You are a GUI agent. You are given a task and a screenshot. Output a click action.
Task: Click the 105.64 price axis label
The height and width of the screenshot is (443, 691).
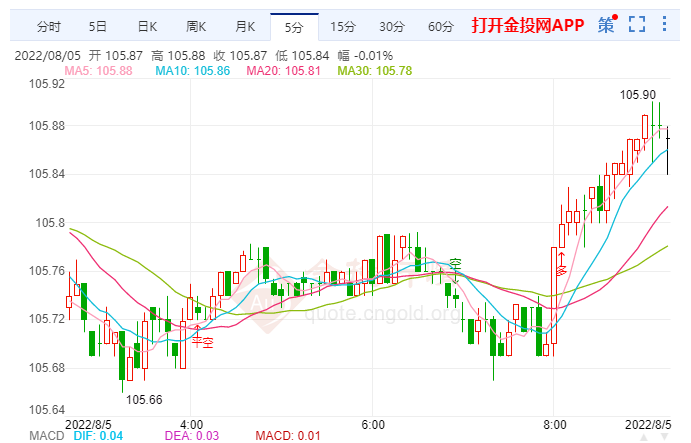click(x=47, y=410)
